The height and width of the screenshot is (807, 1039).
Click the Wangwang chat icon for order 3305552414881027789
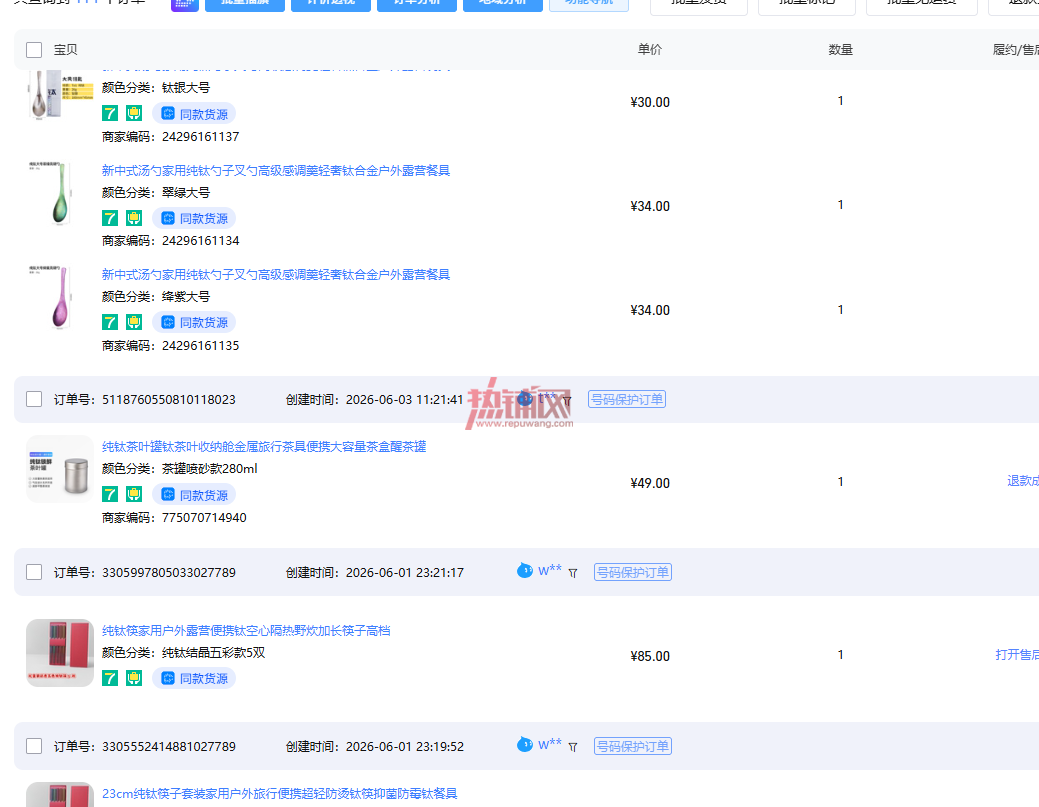[x=524, y=745]
